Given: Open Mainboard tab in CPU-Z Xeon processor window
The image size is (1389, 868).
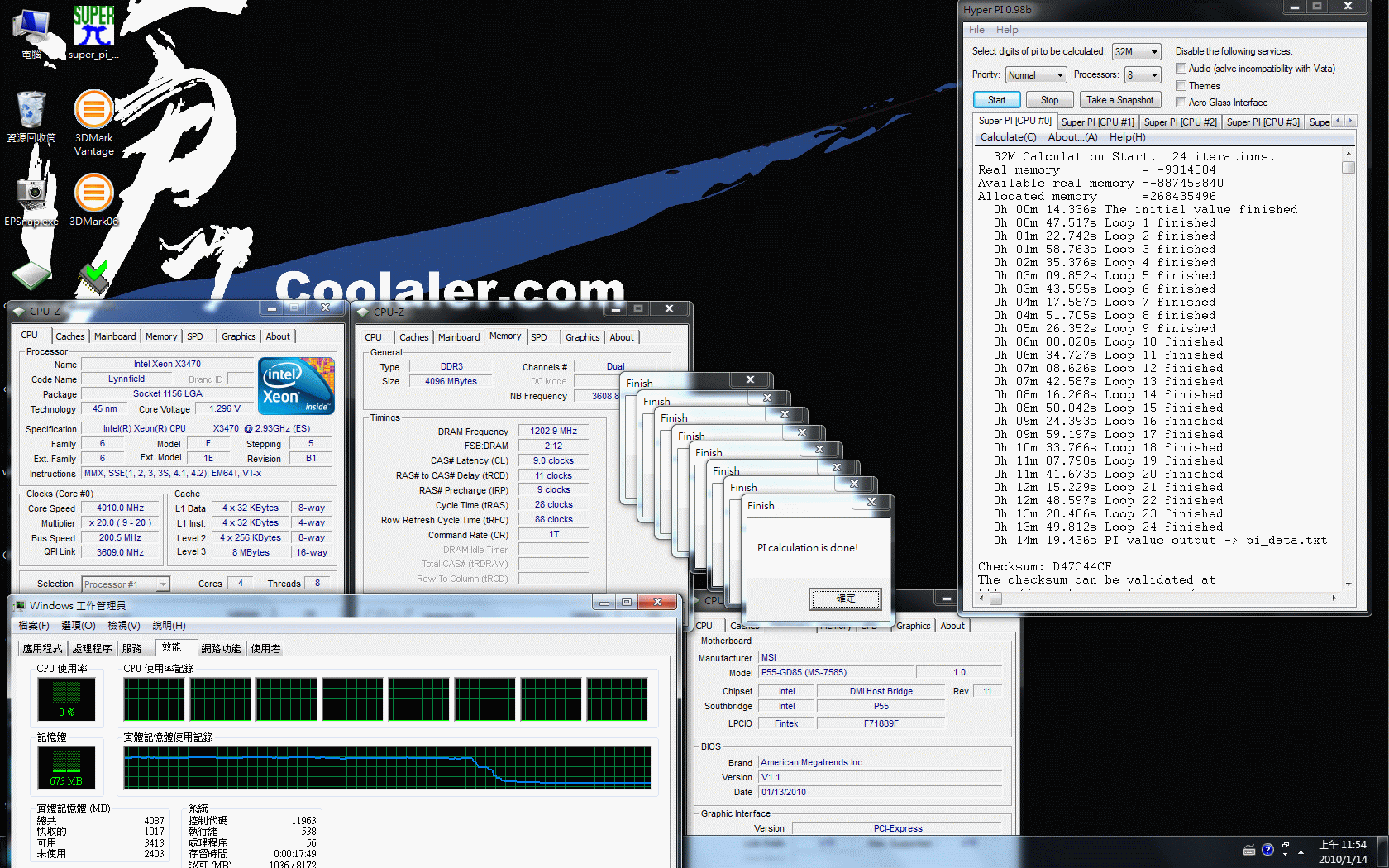Looking at the screenshot, I should [x=115, y=336].
